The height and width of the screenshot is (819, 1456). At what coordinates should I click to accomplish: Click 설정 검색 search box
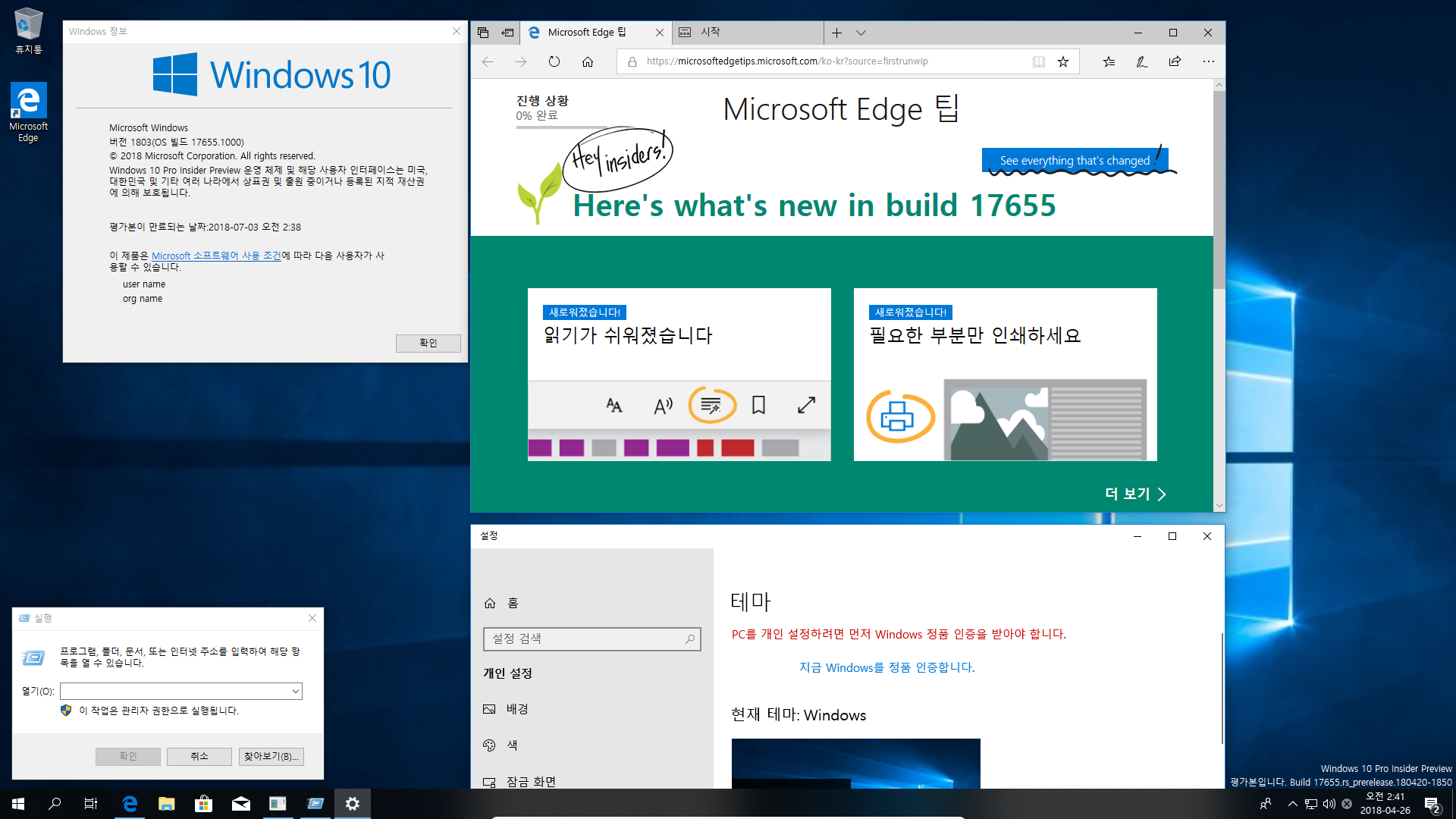[592, 639]
